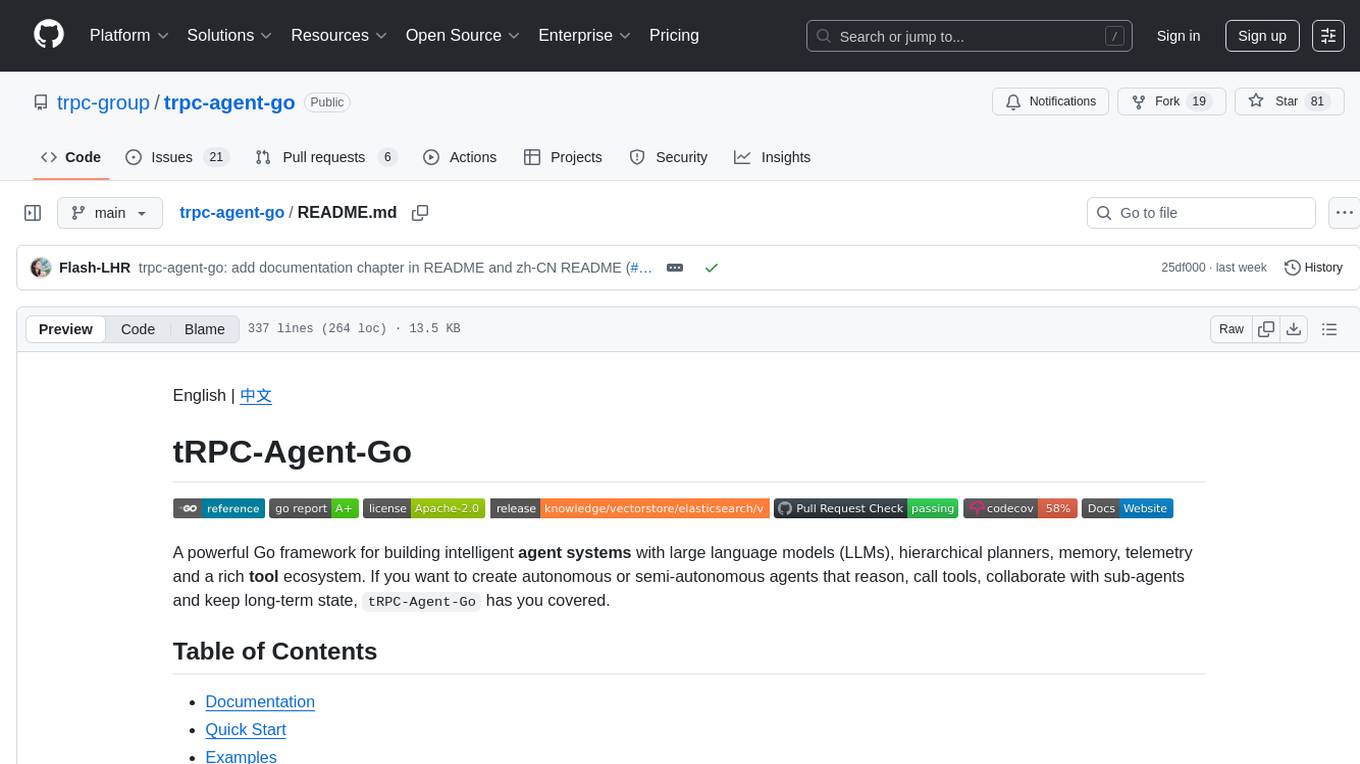1360x764 pixels.
Task: Expand the Solutions menu
Action: [x=230, y=35]
